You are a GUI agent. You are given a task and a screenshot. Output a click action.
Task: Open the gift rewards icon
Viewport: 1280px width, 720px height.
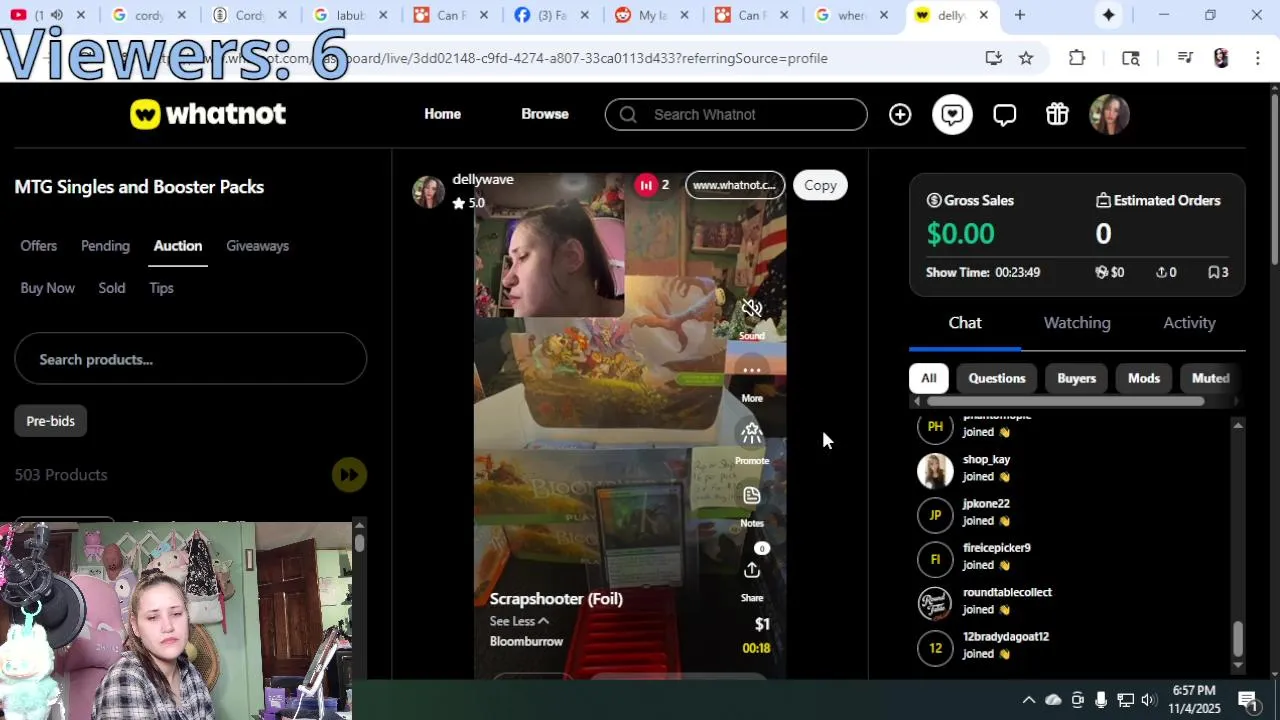coord(1057,114)
